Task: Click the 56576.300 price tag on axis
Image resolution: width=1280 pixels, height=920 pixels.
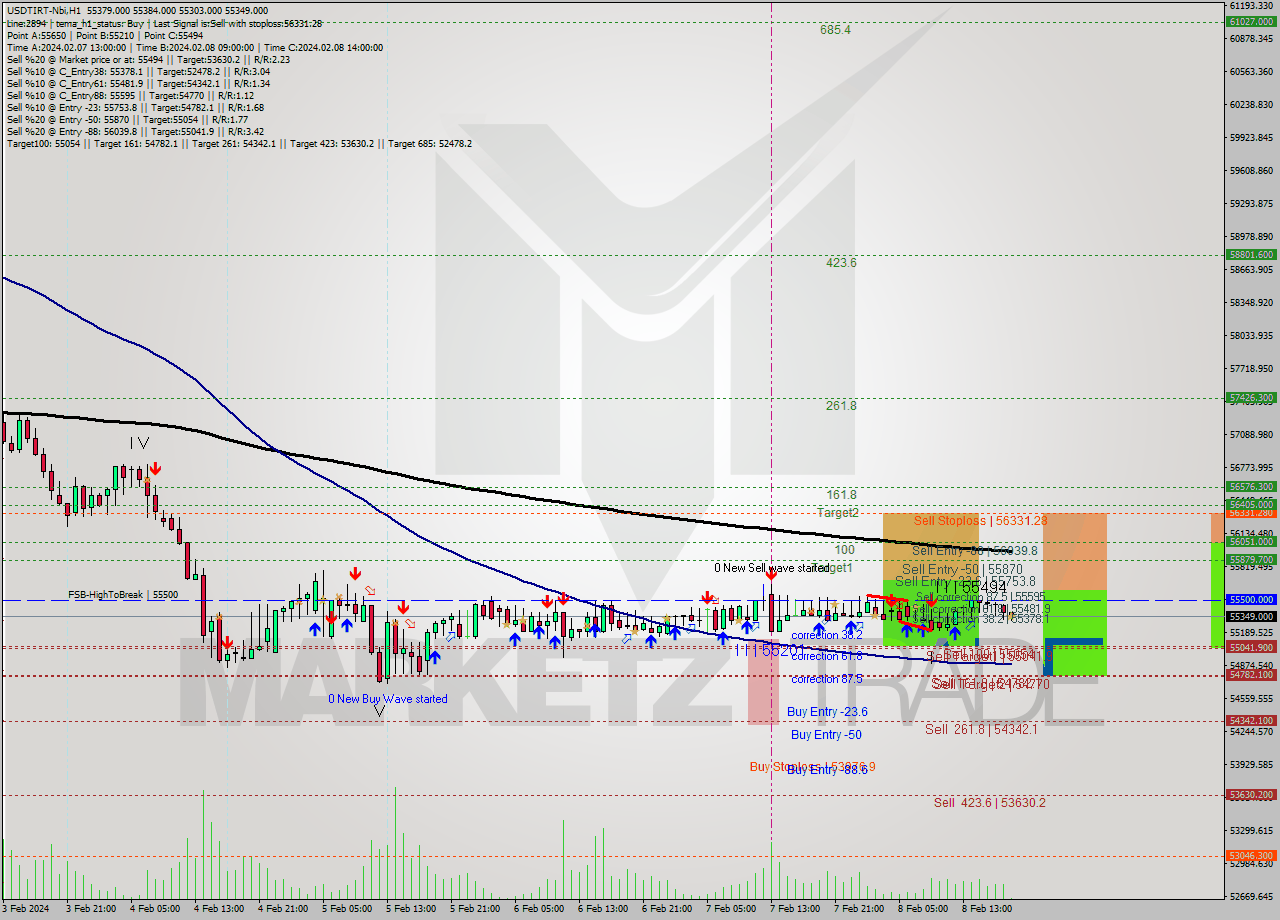Action: [x=1251, y=487]
